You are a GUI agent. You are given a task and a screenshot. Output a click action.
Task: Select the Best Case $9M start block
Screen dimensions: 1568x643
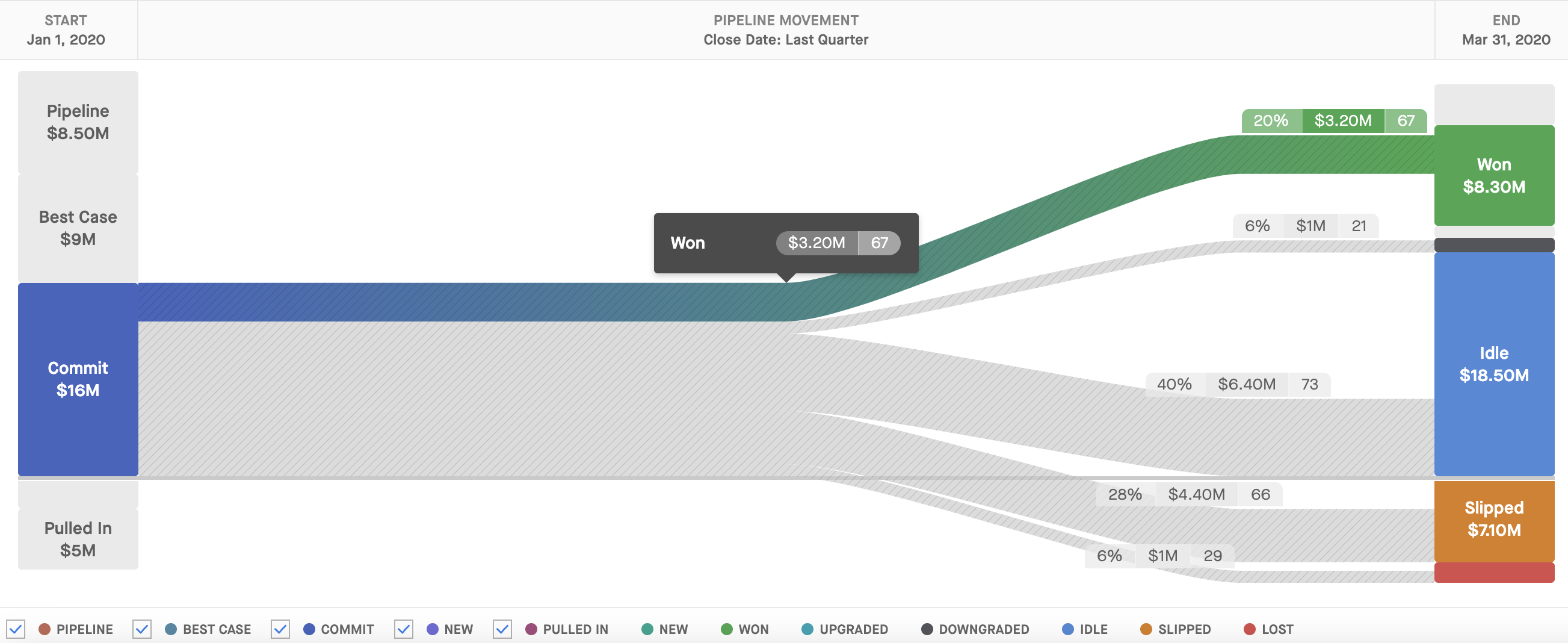(x=78, y=228)
